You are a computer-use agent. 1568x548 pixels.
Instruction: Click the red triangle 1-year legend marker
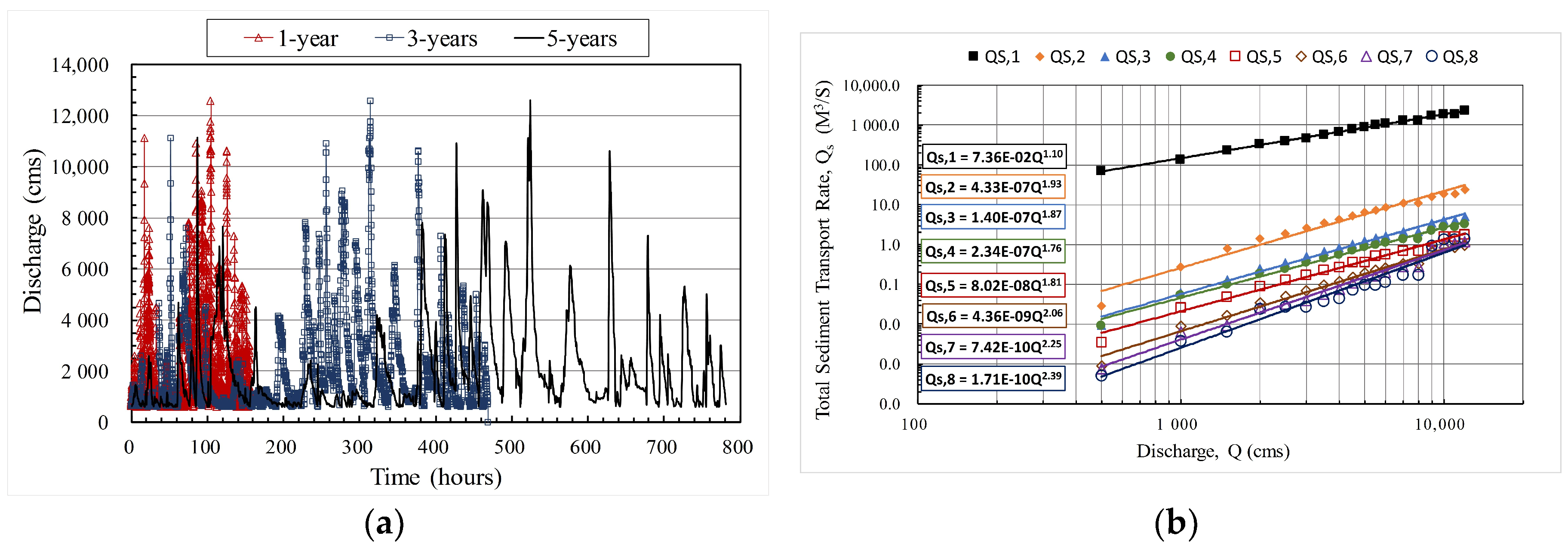258,38
